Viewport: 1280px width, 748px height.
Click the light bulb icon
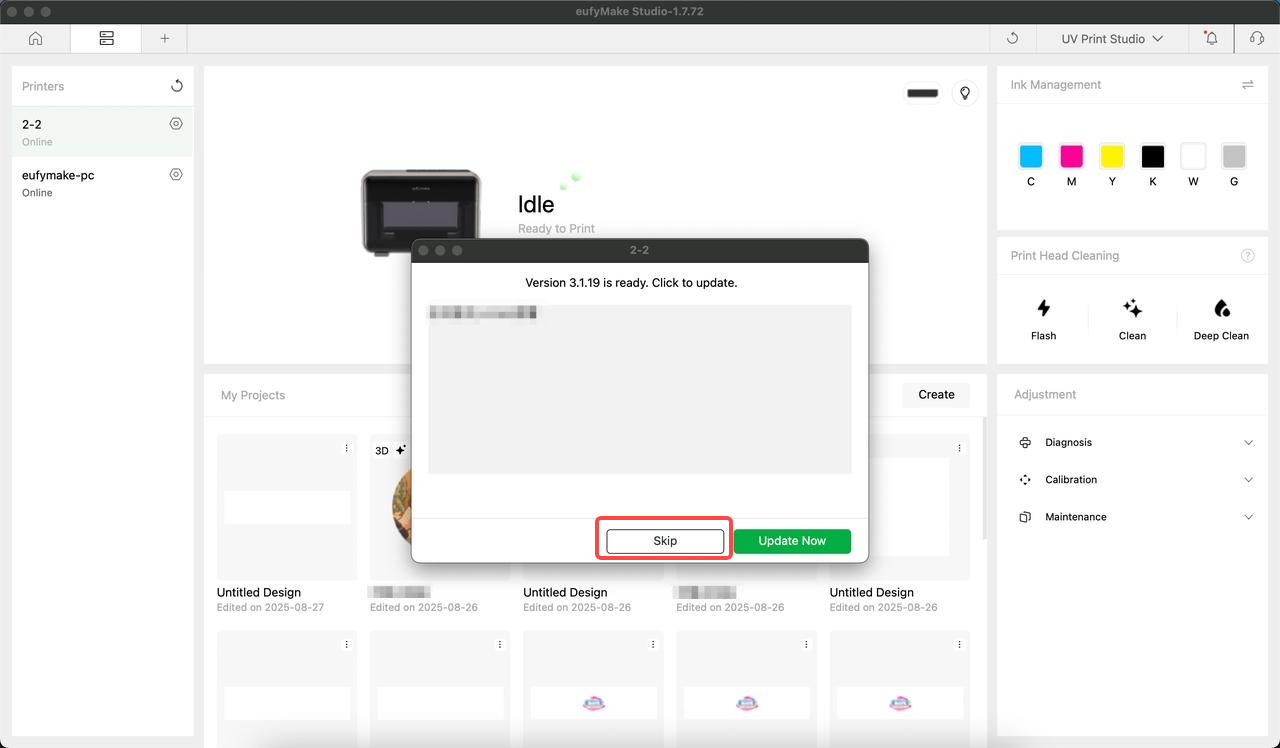(965, 93)
